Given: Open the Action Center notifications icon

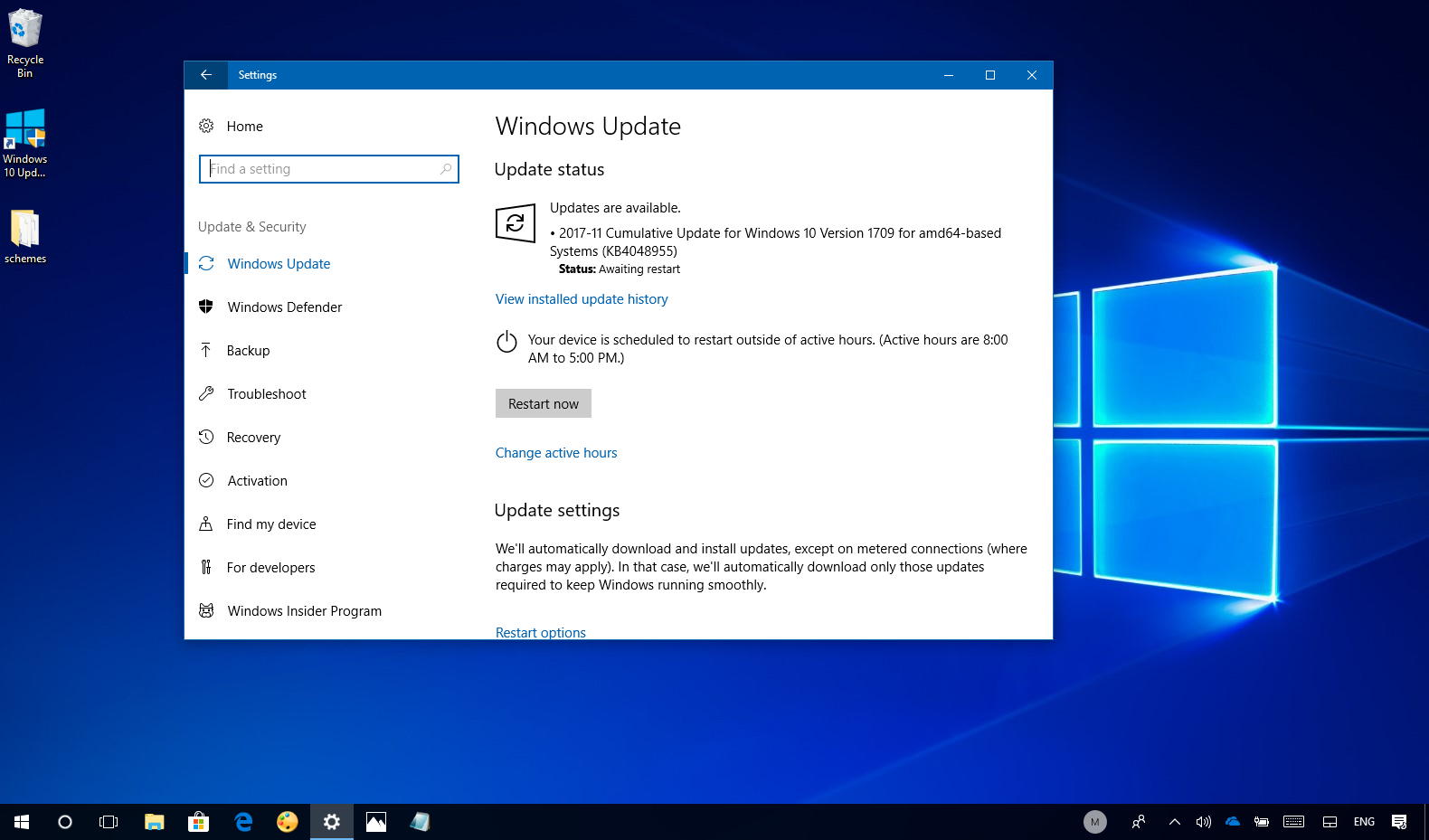Looking at the screenshot, I should [1399, 822].
